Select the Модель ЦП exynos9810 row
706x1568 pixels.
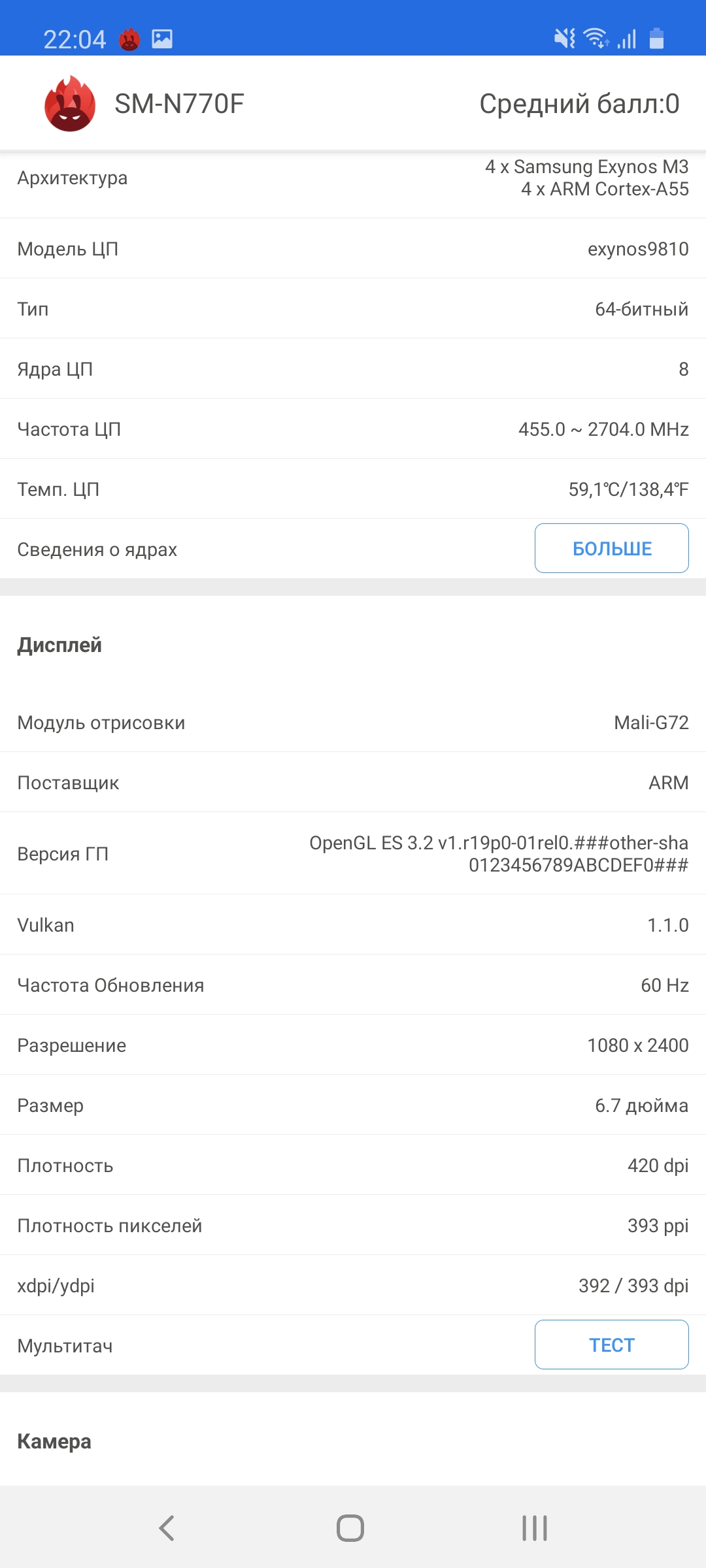353,249
